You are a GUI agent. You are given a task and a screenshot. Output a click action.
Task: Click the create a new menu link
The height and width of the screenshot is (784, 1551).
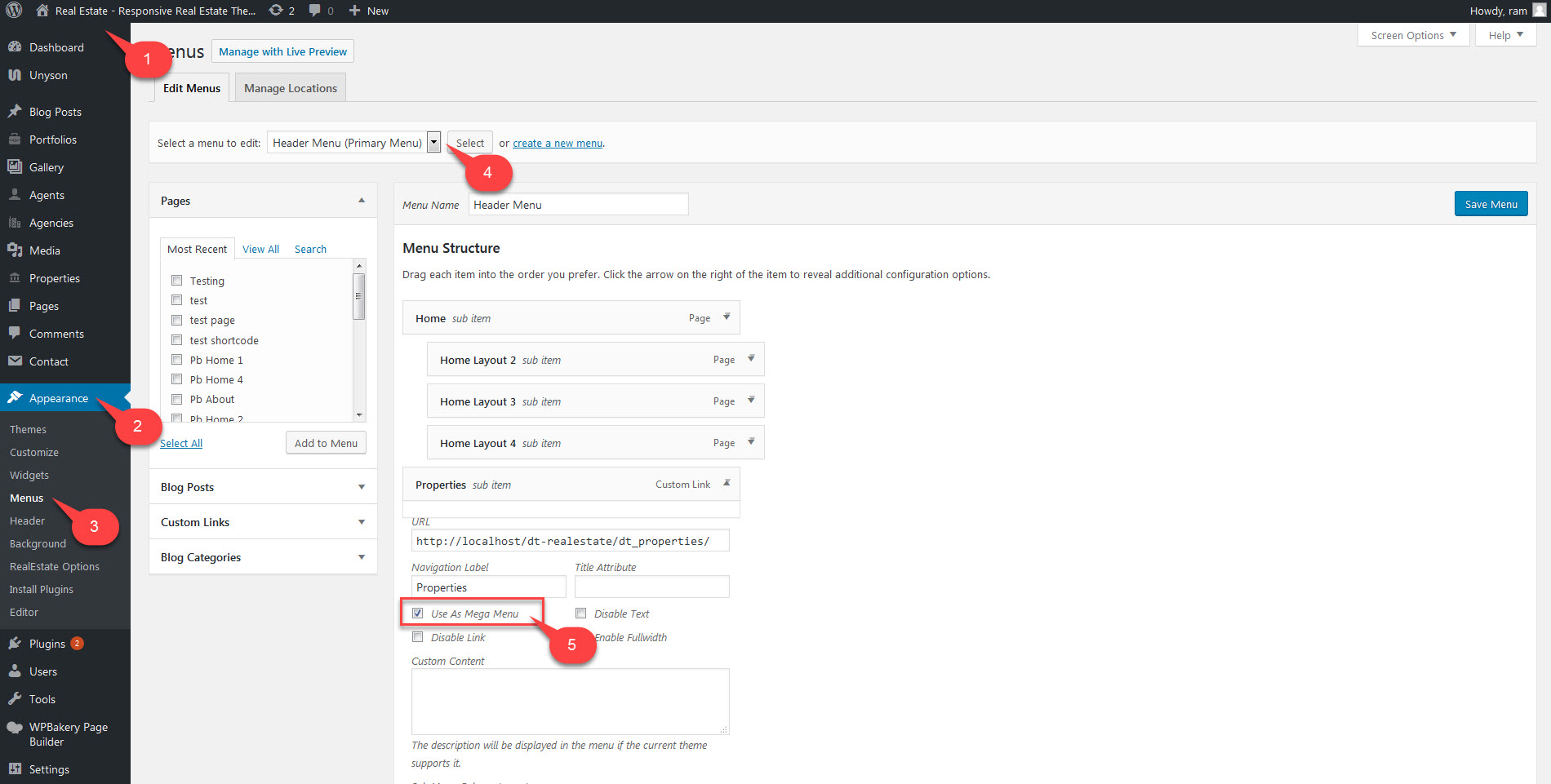pyautogui.click(x=558, y=144)
